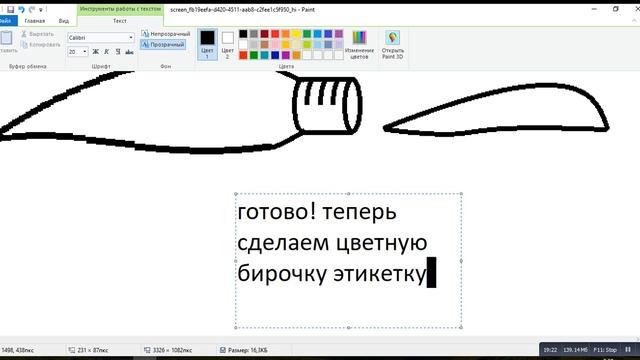
Task: Pick the teal custom color swatch
Action: pyautogui.click(x=264, y=55)
